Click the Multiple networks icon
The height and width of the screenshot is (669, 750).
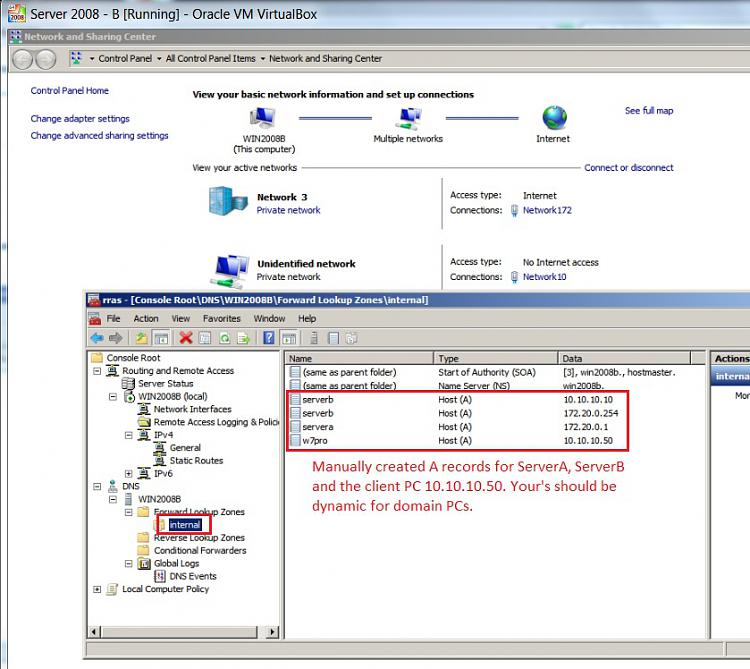pyautogui.click(x=409, y=119)
